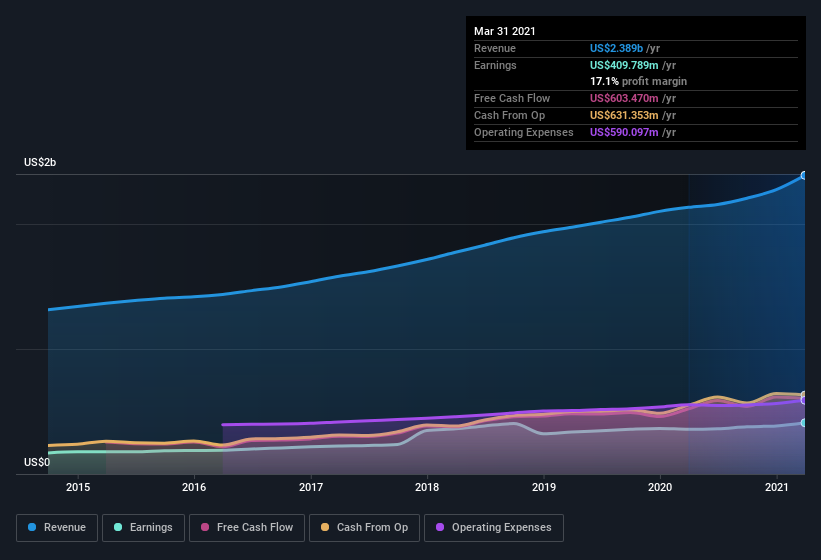Click the 2015 x-axis label
The image size is (821, 560).
click(x=78, y=487)
